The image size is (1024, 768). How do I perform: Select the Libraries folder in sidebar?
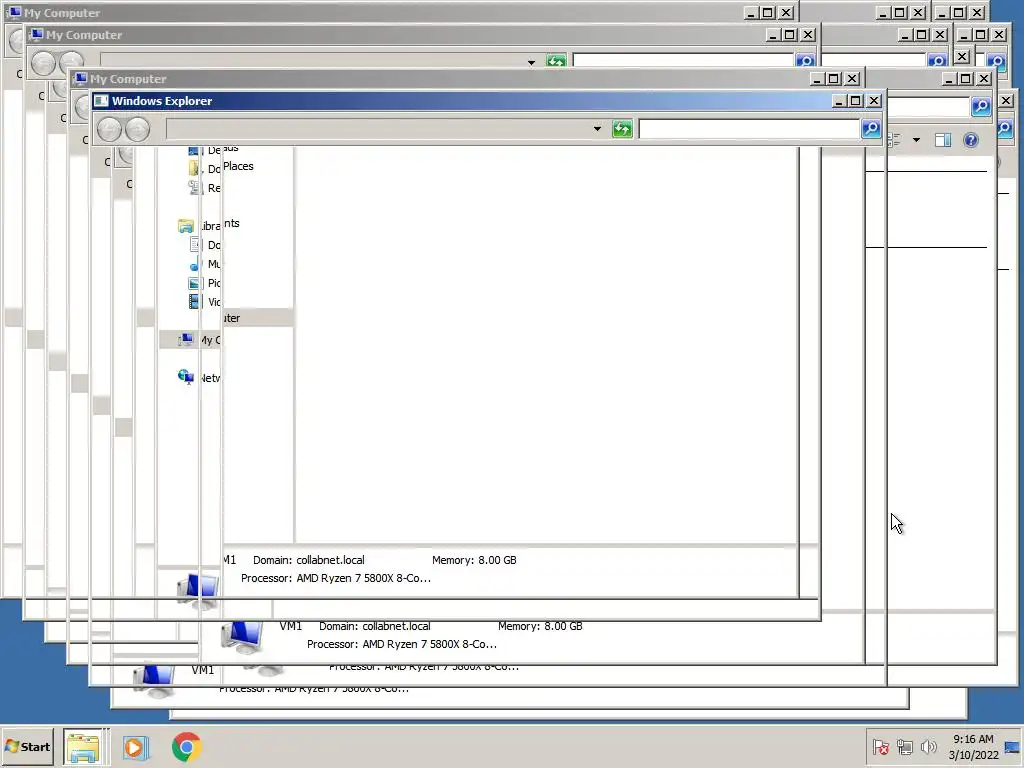pos(185,226)
